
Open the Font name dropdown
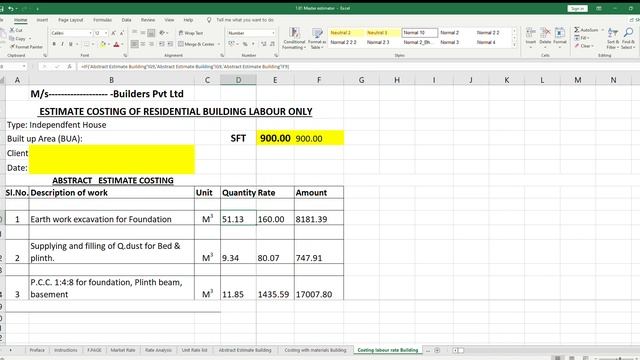pyautogui.click(x=90, y=33)
